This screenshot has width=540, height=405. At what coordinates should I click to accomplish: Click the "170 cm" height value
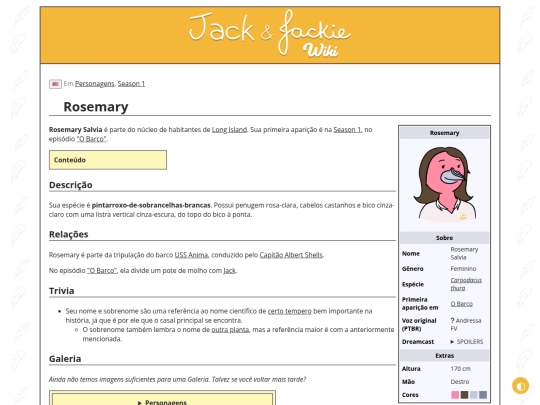click(x=460, y=369)
